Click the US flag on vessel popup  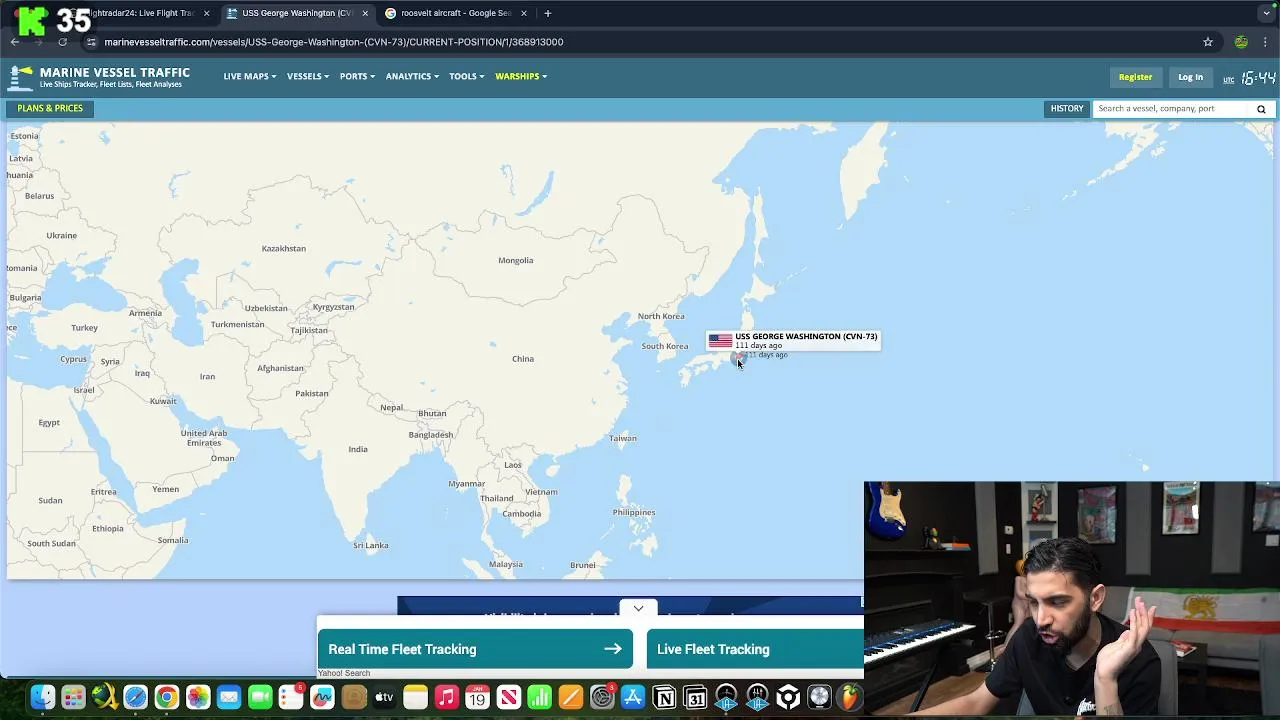[720, 341]
